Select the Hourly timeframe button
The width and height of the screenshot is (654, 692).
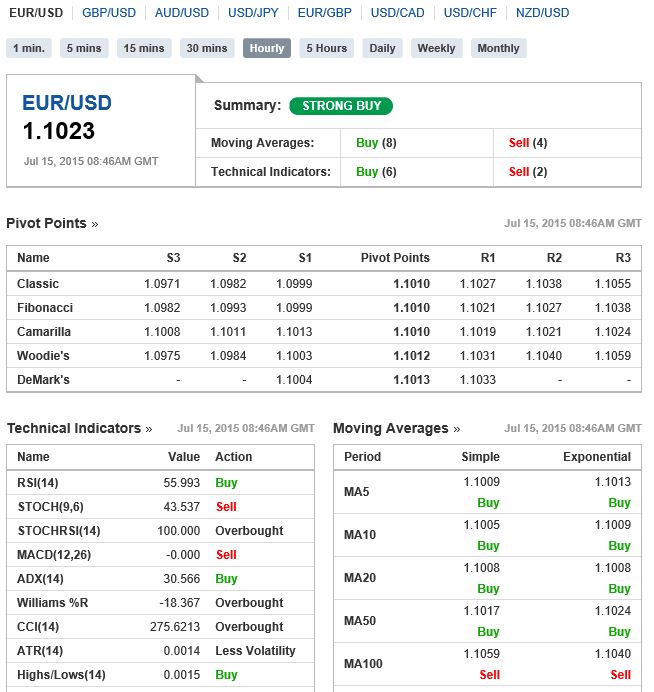267,48
